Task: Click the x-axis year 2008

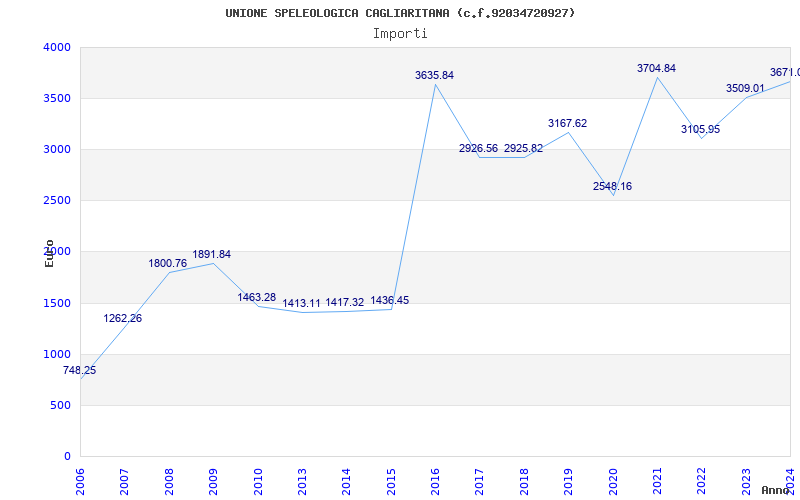Action: 169,482
